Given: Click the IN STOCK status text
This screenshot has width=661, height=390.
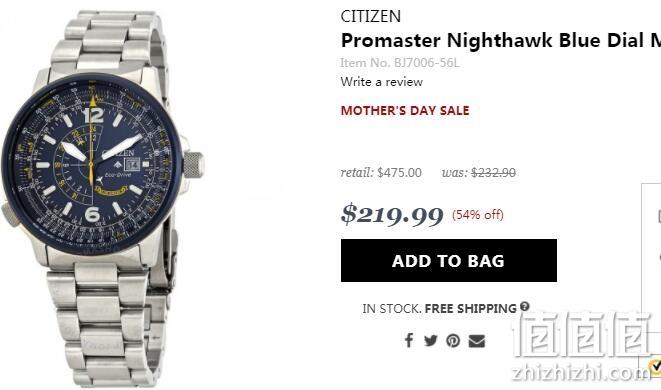Looking at the screenshot, I should (x=391, y=309).
